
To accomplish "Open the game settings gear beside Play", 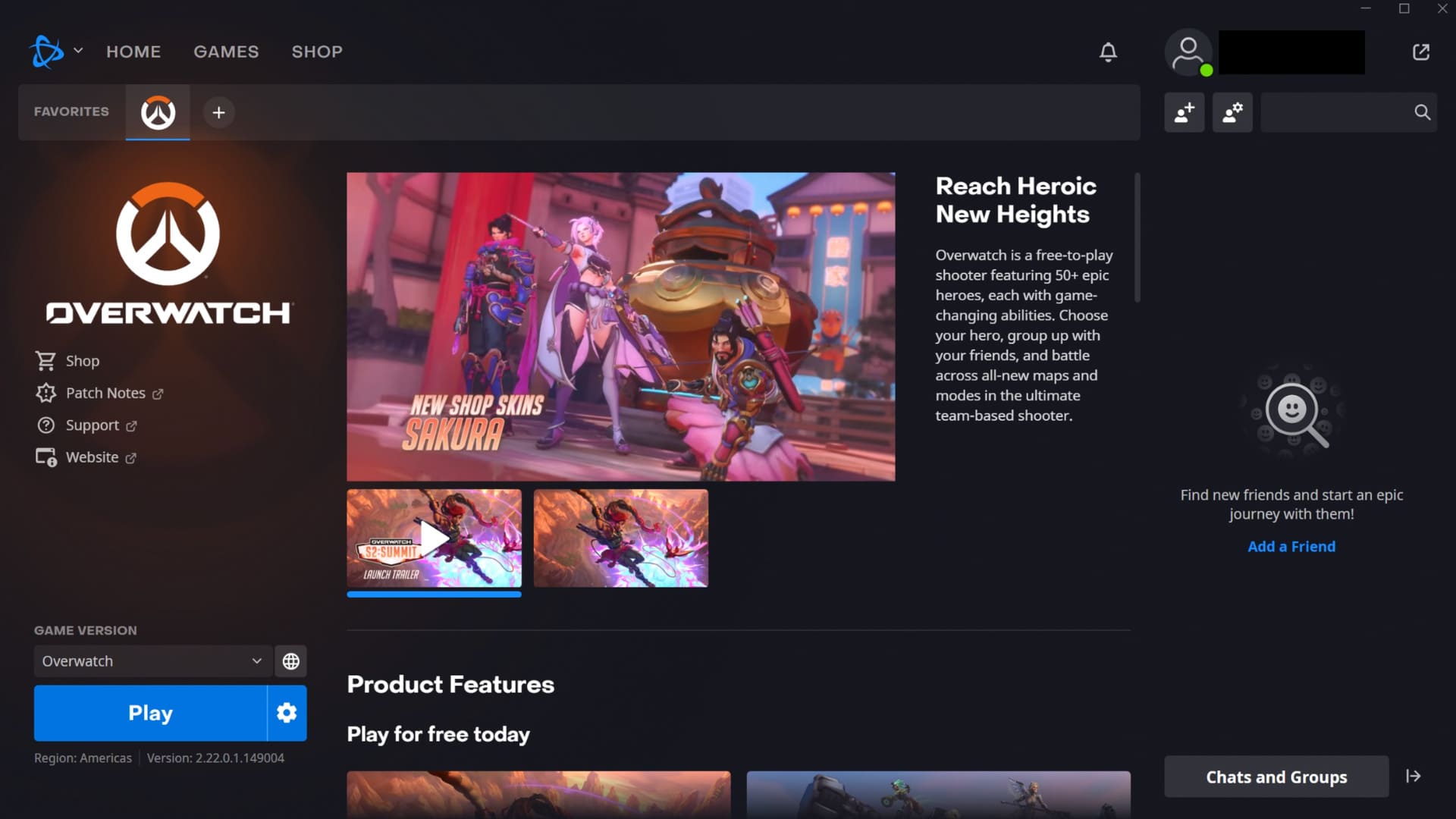I will [x=287, y=713].
